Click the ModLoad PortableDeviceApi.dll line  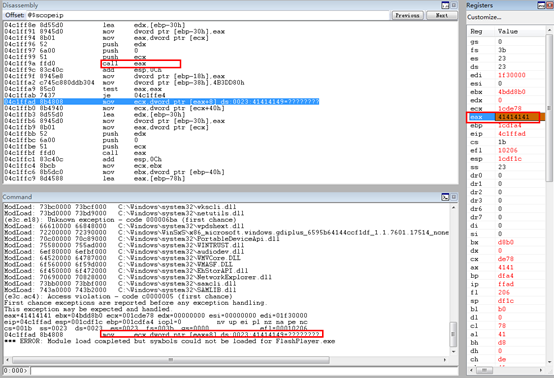(x=142, y=239)
